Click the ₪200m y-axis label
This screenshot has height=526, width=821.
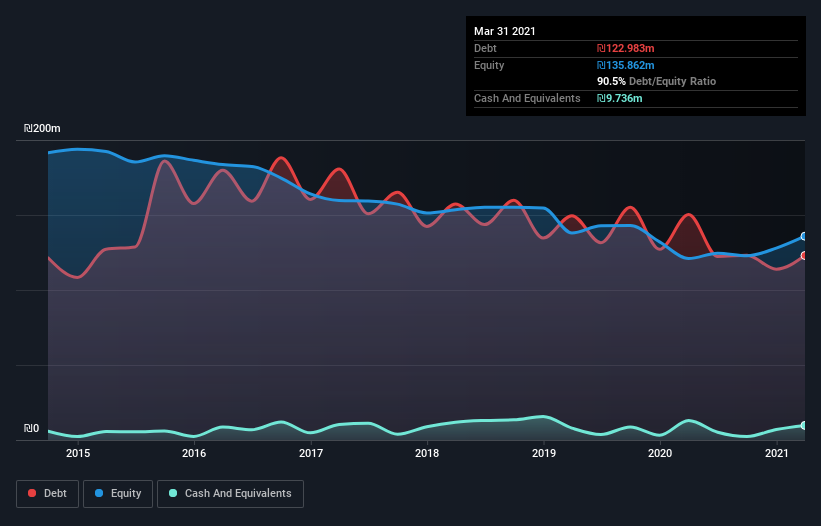(42, 129)
